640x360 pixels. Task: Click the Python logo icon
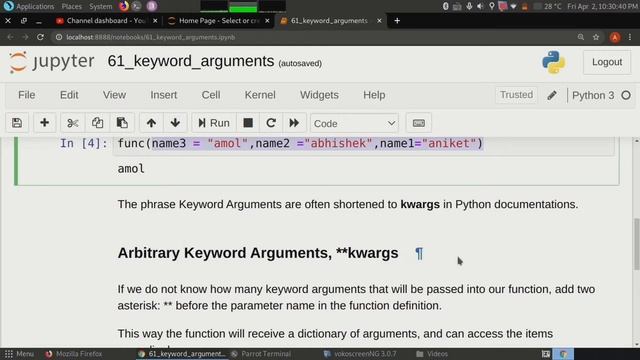coord(554,62)
